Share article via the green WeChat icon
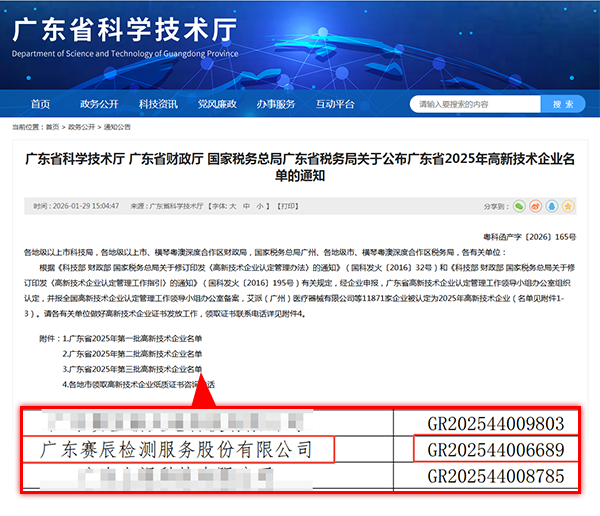The height and width of the screenshot is (516, 600). click(519, 206)
